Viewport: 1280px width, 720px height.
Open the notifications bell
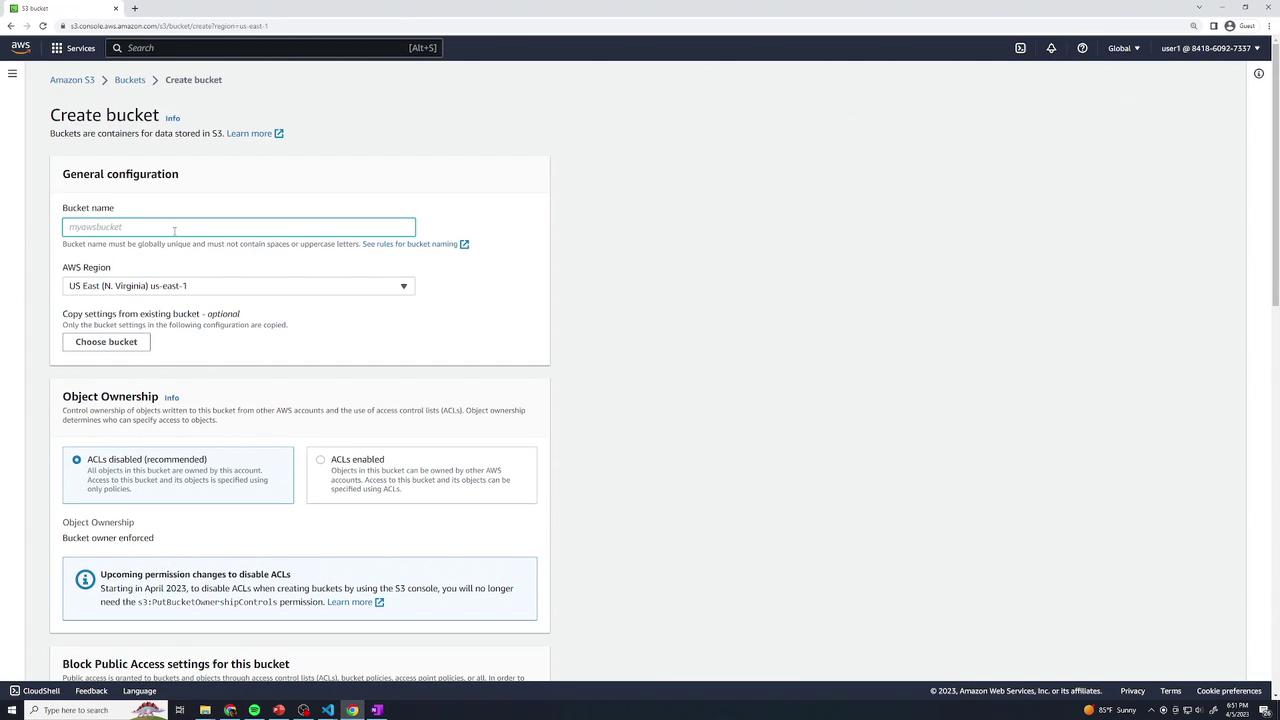1051,48
